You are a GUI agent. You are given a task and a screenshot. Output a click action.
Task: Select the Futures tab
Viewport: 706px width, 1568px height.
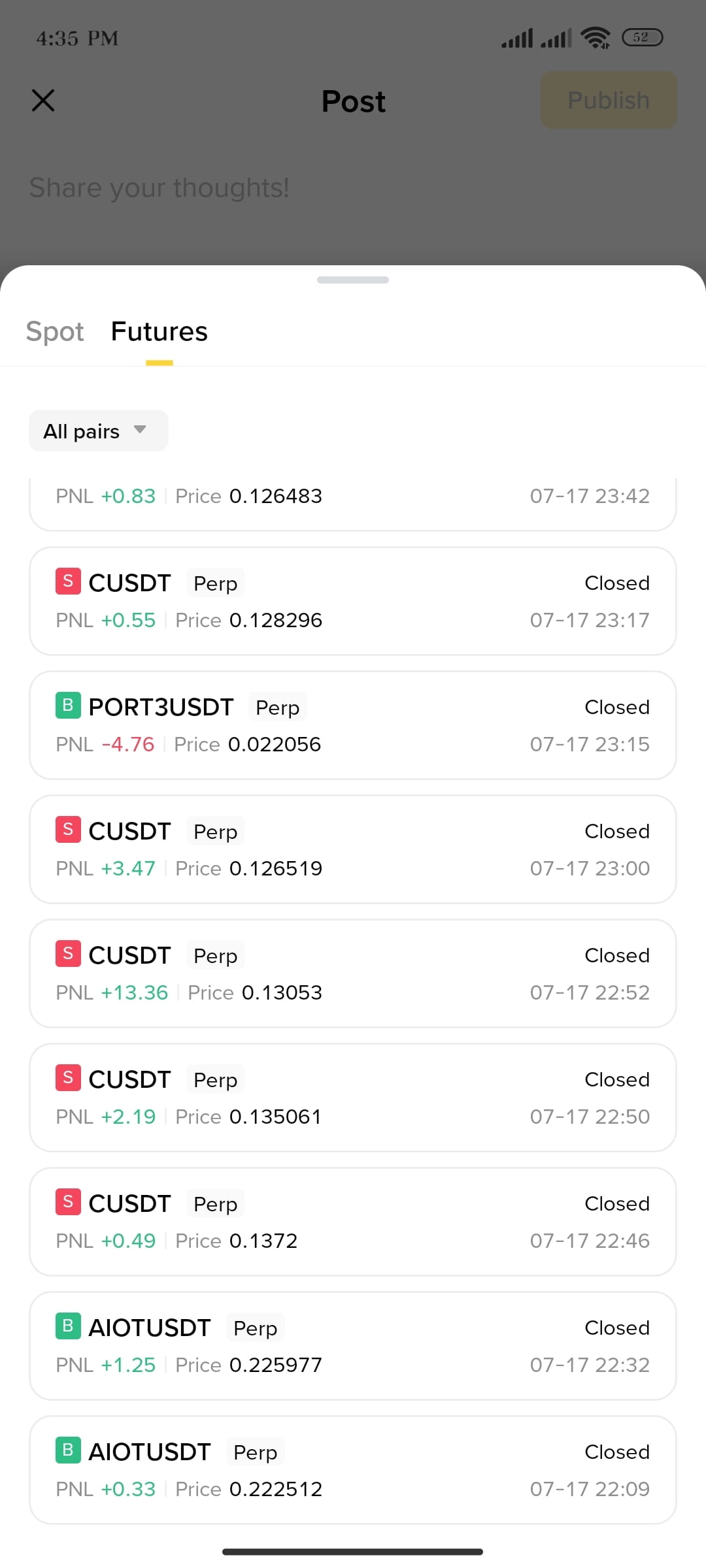pos(160,331)
